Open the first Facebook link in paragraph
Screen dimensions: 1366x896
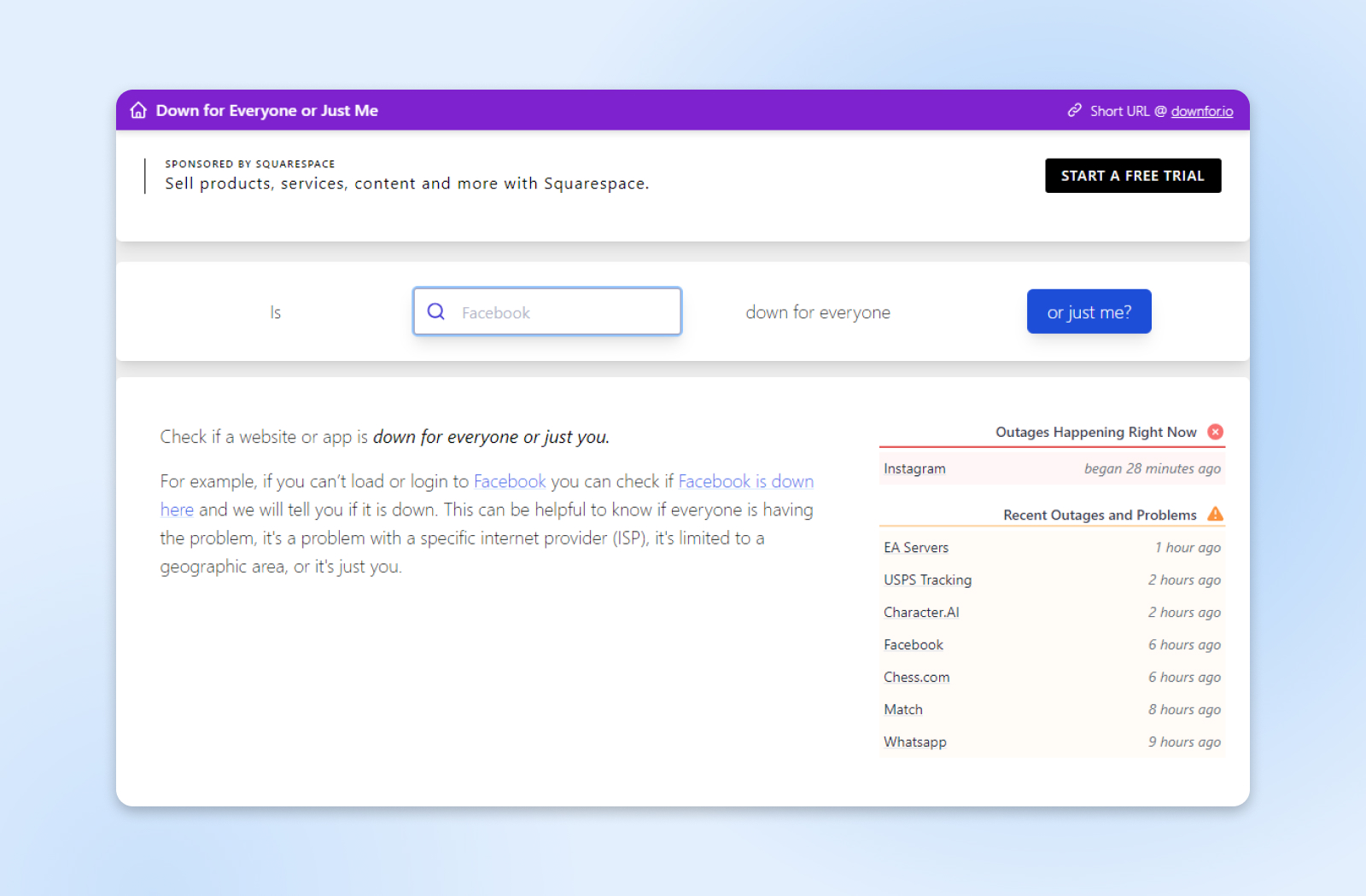510,481
